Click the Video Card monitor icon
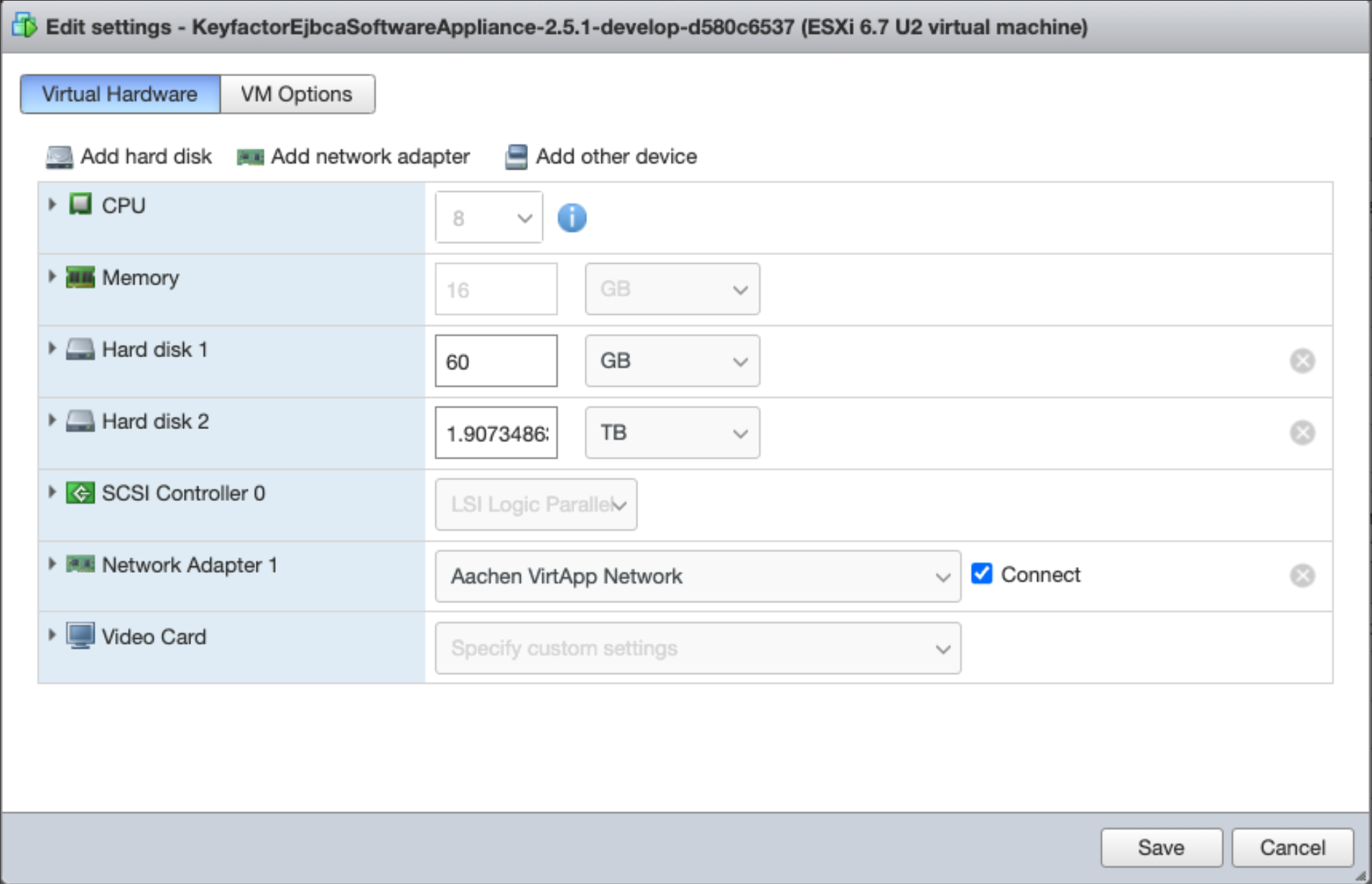 [x=80, y=636]
